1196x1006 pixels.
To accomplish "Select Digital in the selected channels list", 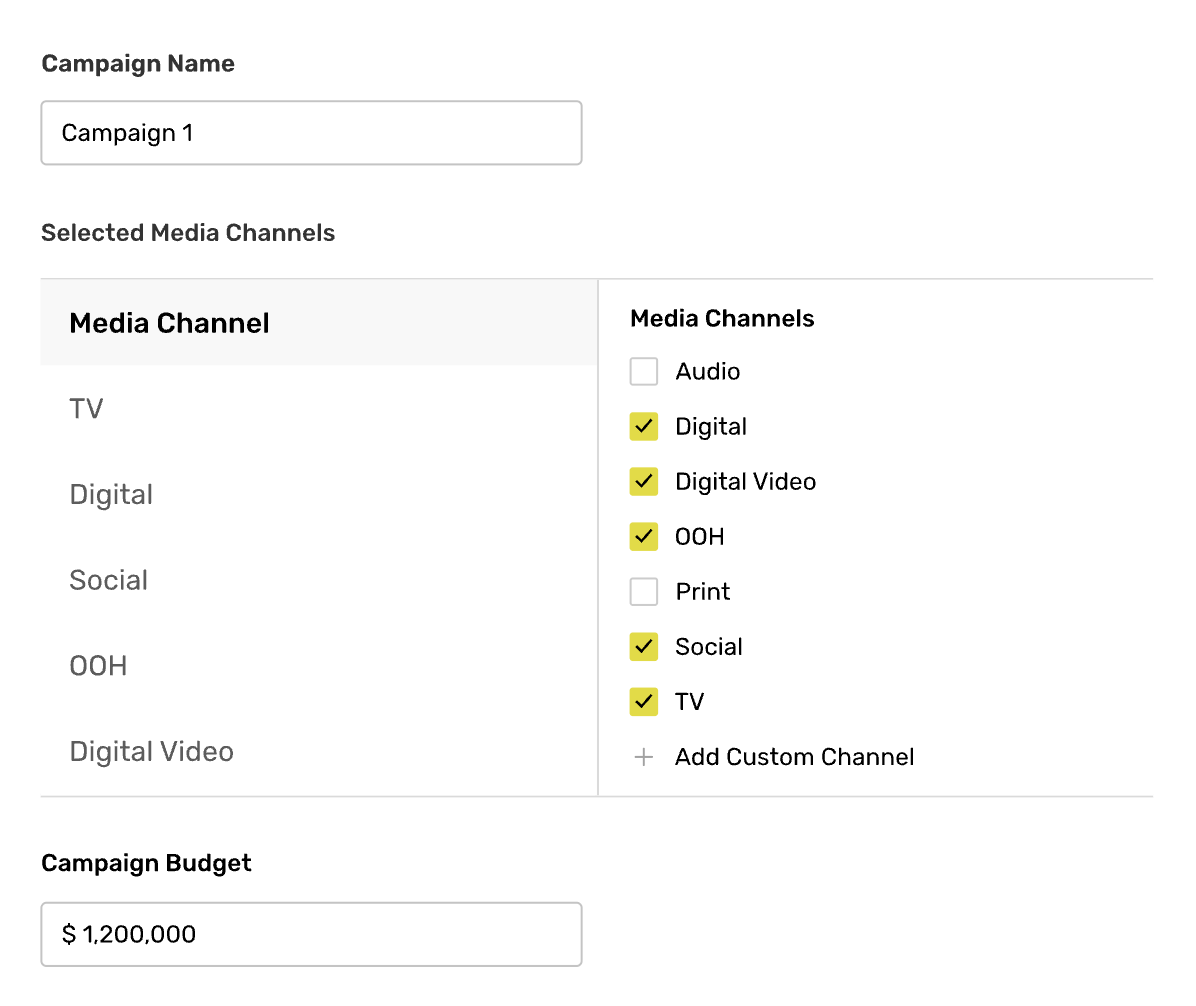I will [111, 495].
